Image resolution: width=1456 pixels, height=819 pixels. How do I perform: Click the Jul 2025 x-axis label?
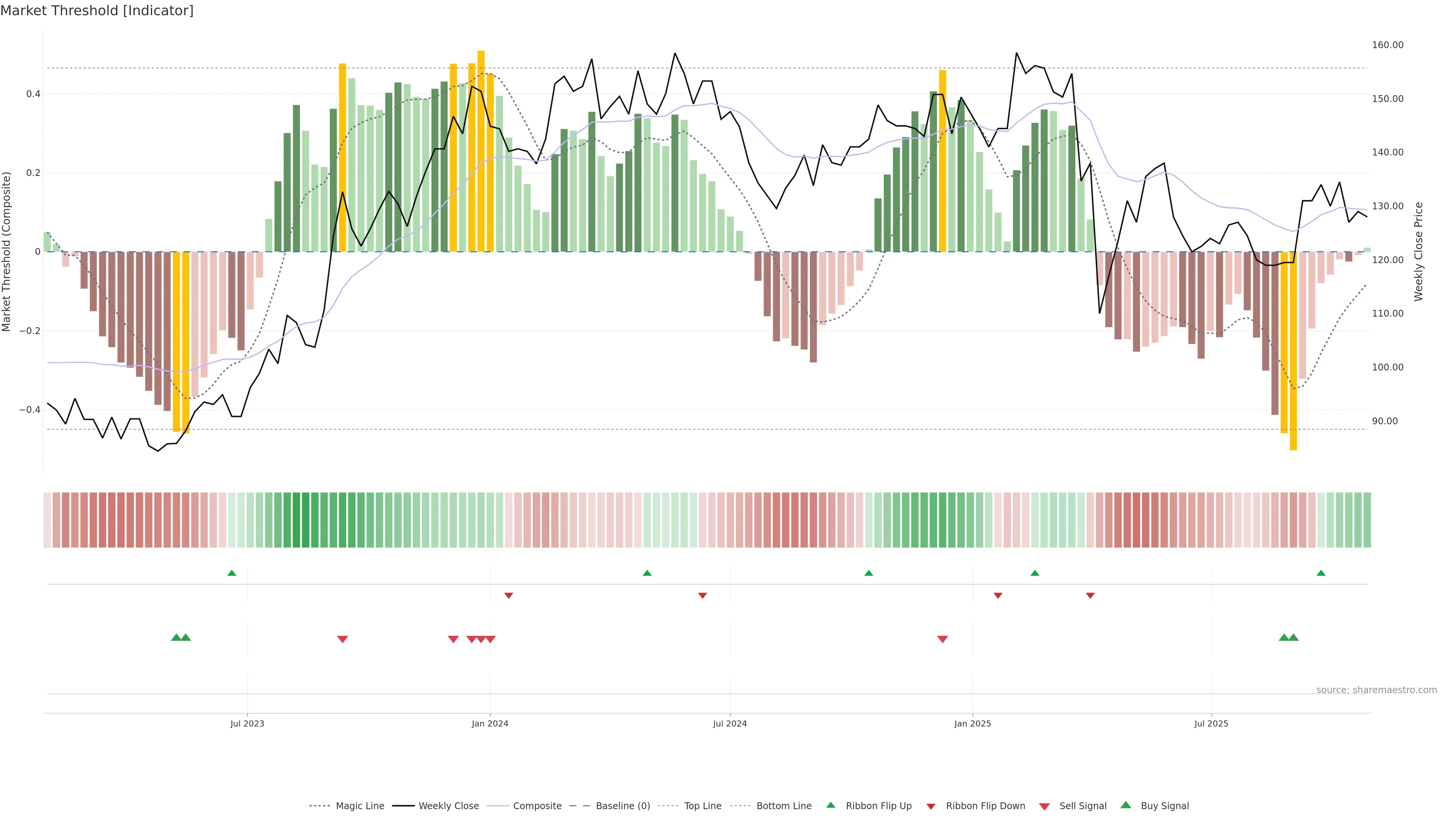click(x=1211, y=723)
